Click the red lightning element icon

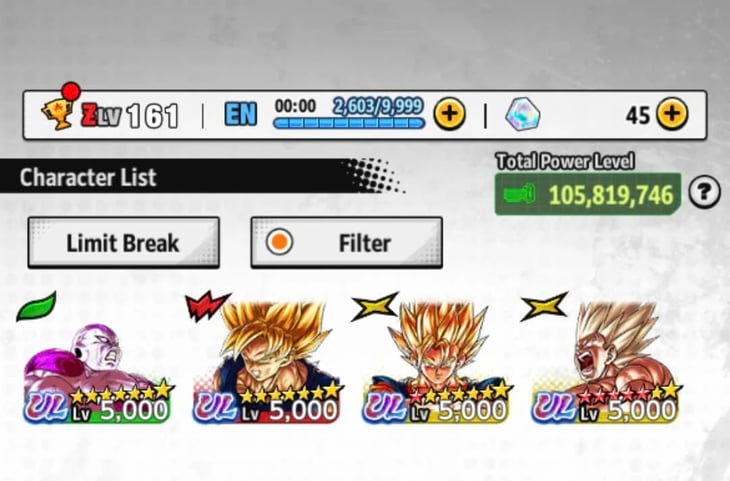click(x=207, y=305)
